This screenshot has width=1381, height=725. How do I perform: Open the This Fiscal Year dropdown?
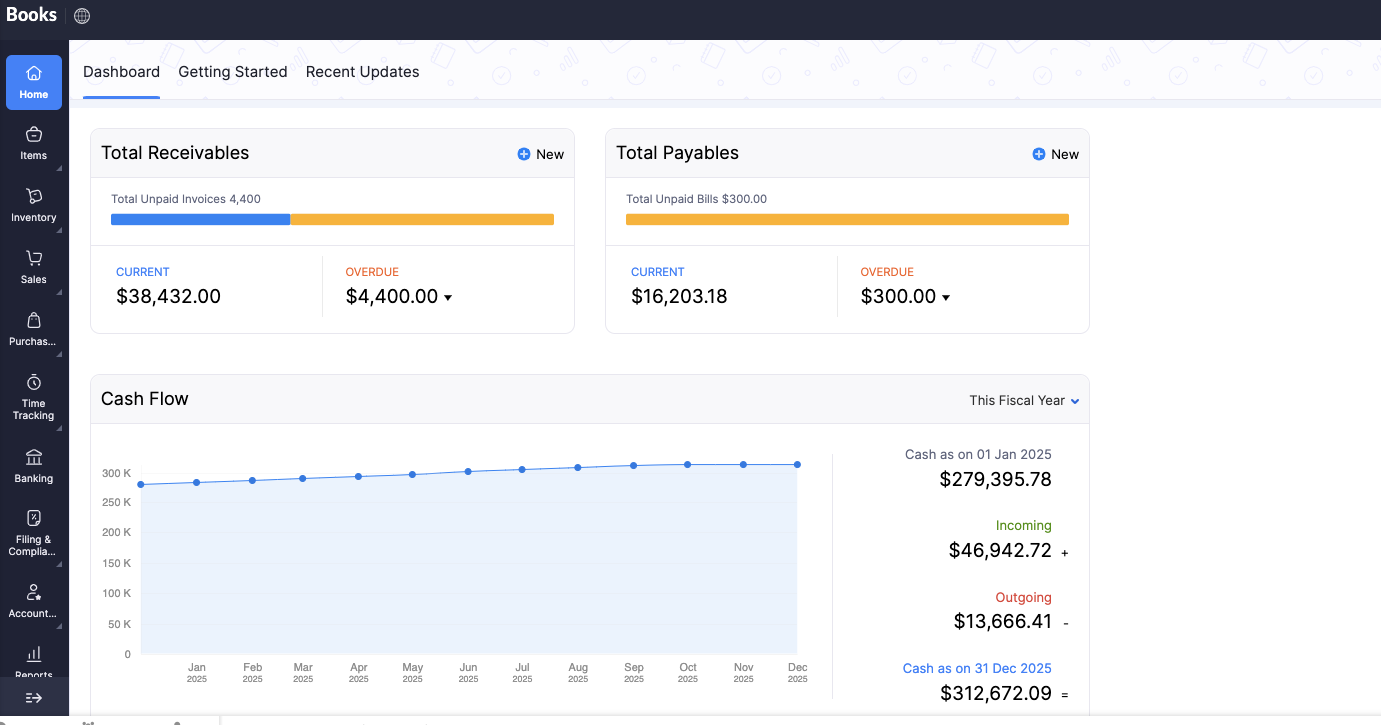tap(1024, 401)
